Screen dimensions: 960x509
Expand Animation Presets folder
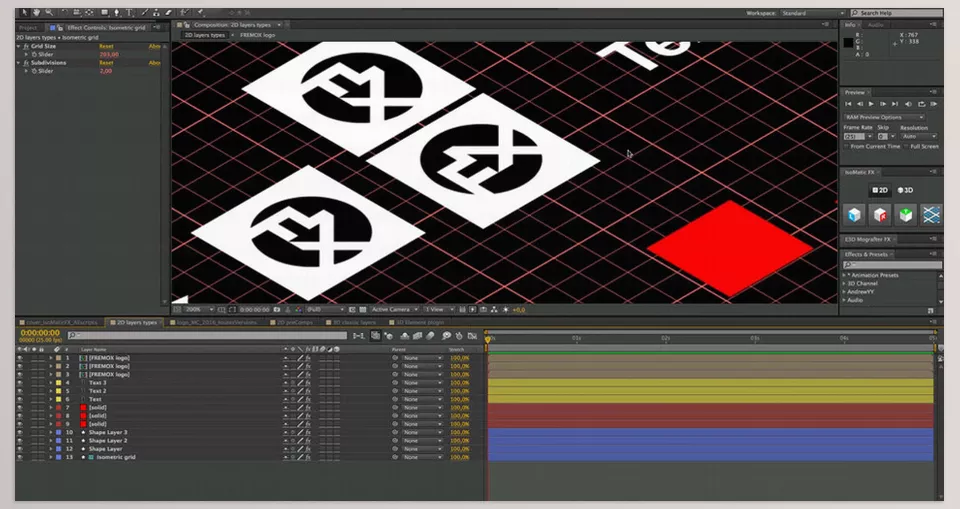pyautogui.click(x=844, y=276)
